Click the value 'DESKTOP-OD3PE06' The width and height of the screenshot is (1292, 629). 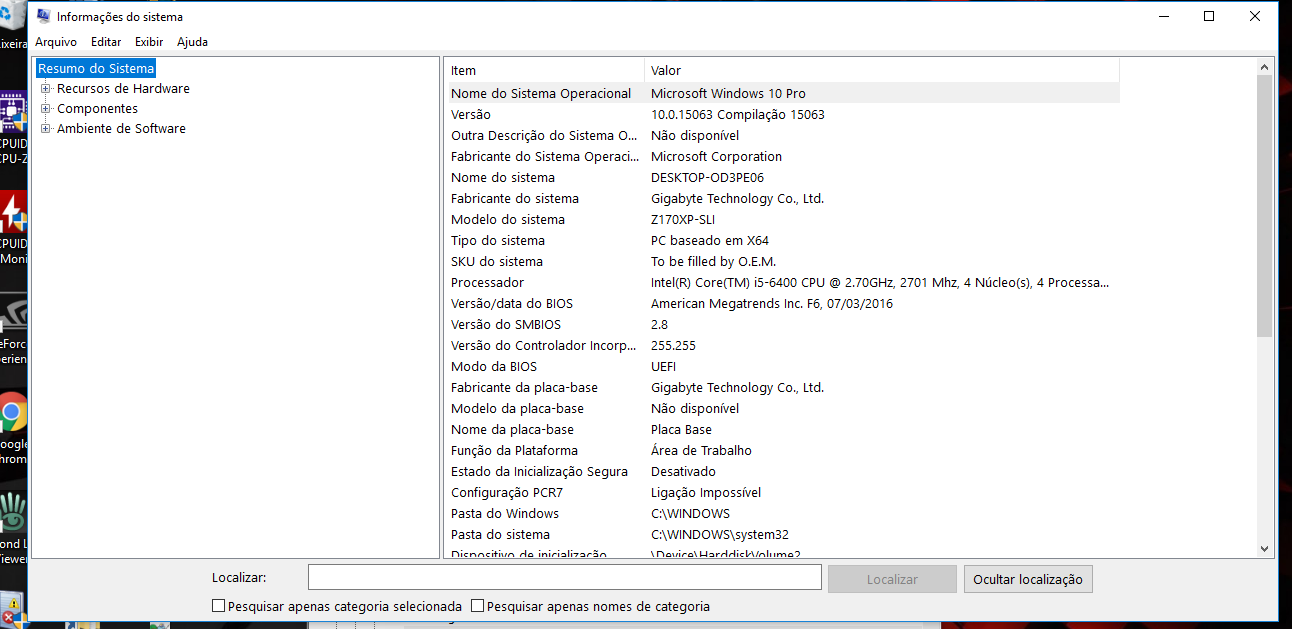point(707,177)
